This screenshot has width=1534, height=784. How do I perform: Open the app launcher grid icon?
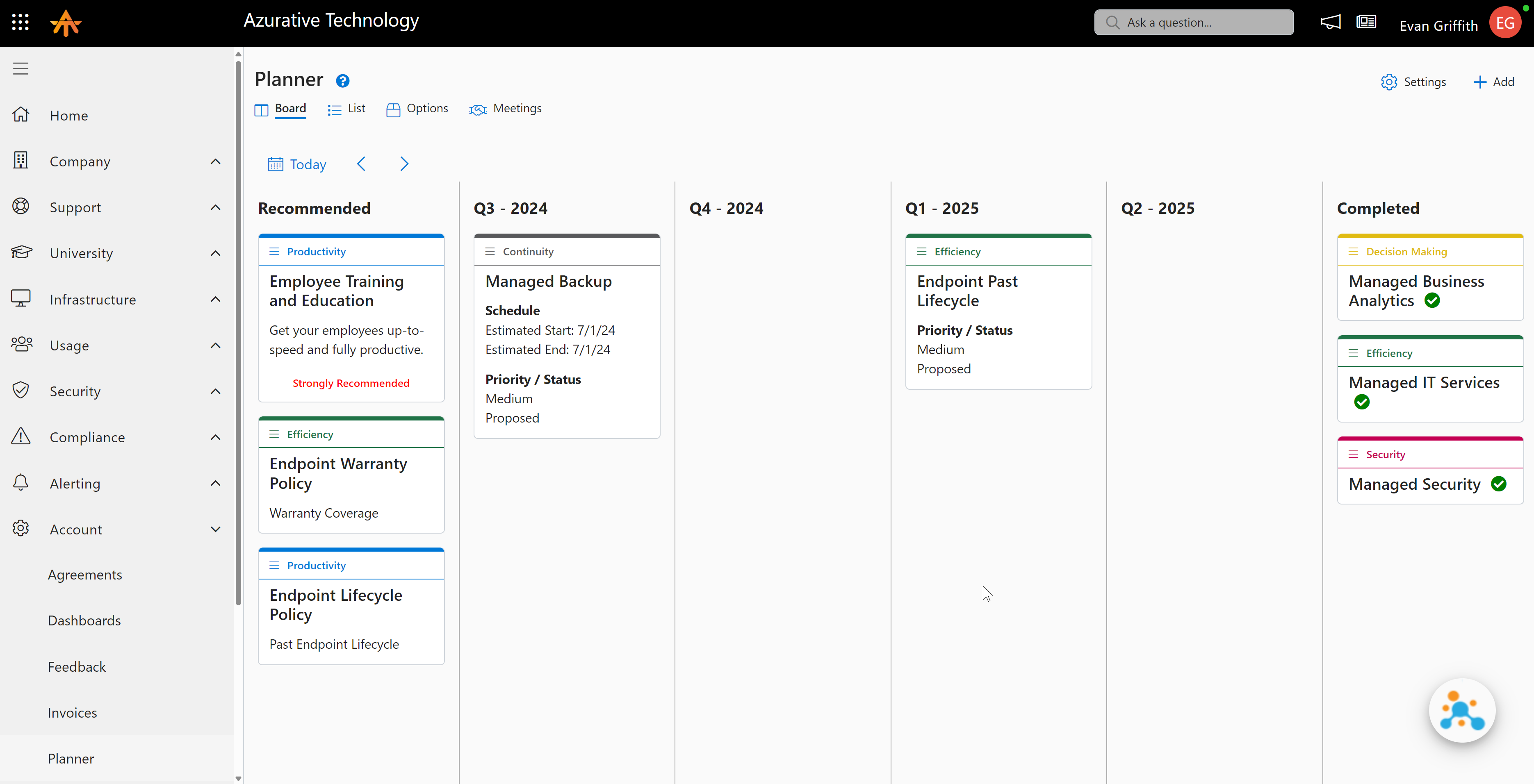point(20,23)
